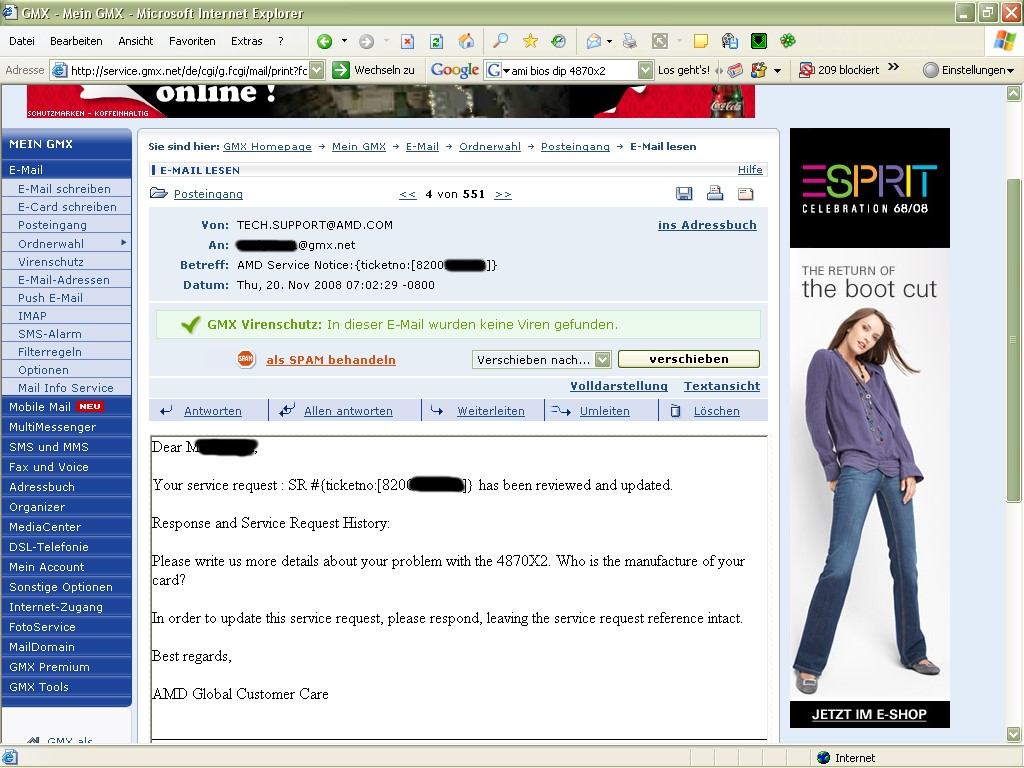Go to the next e-mail with >> link
Viewport: 1024px width, 768px height.
click(503, 194)
